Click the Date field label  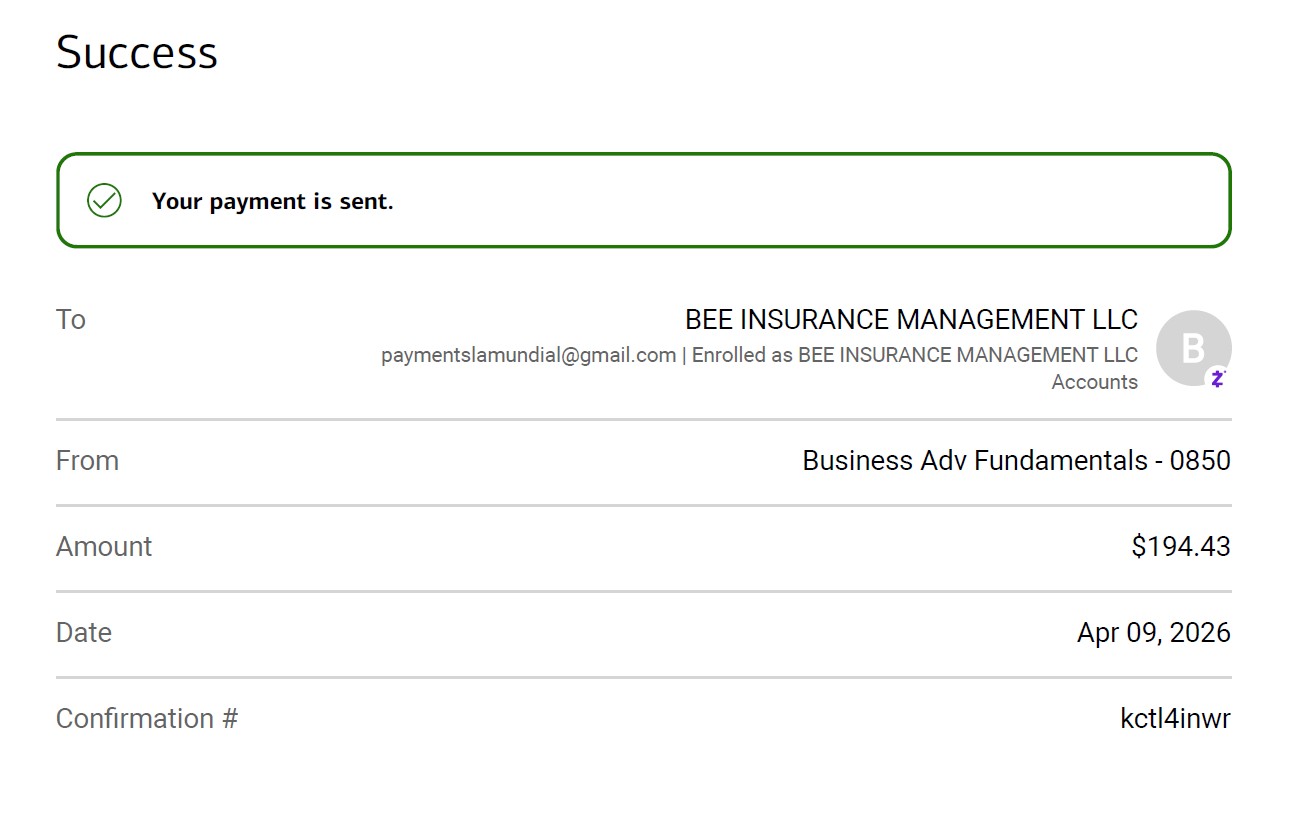(x=84, y=633)
